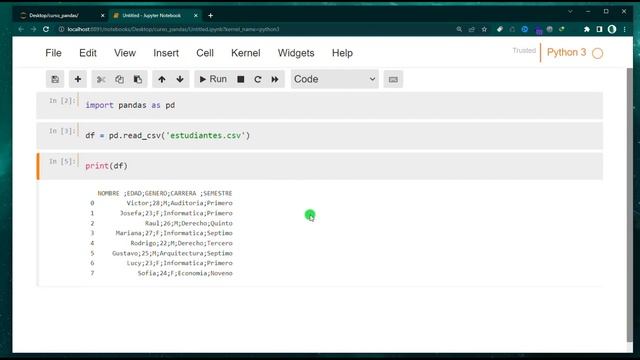The width and height of the screenshot is (640, 360).
Task: Save the notebook with the floppy disk icon
Action: click(55, 79)
